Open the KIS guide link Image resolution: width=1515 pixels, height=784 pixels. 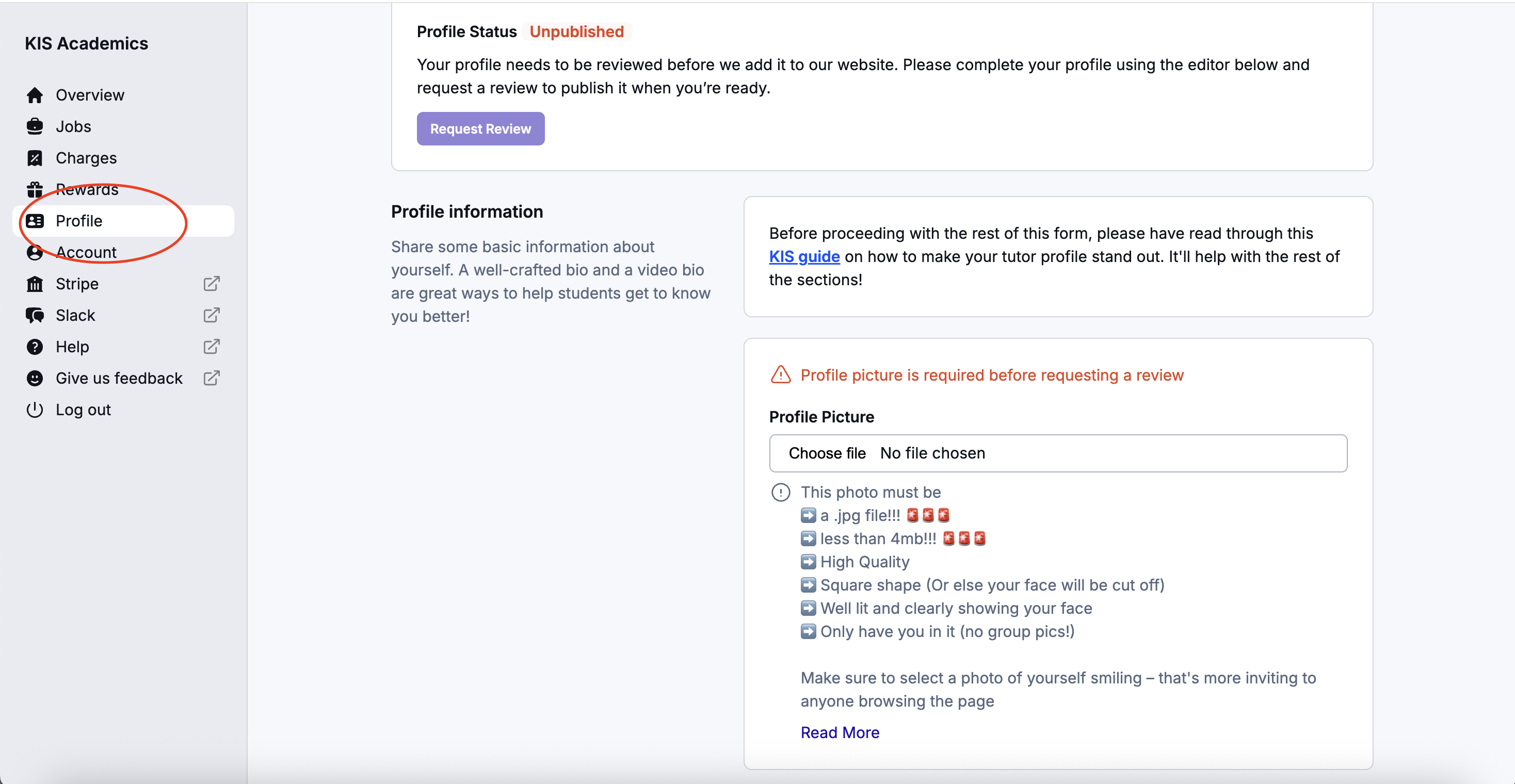[x=803, y=257]
